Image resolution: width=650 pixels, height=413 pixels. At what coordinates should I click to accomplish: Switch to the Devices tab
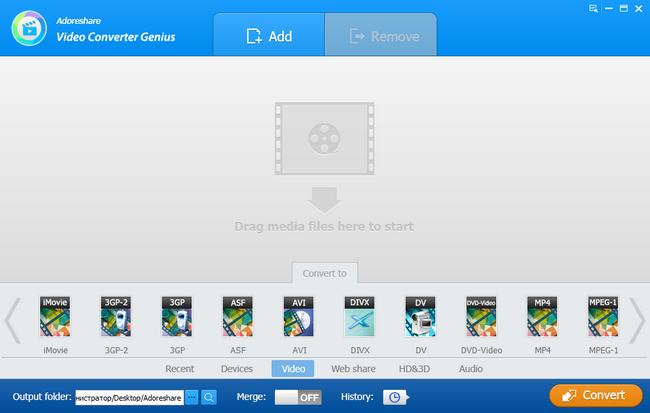237,369
